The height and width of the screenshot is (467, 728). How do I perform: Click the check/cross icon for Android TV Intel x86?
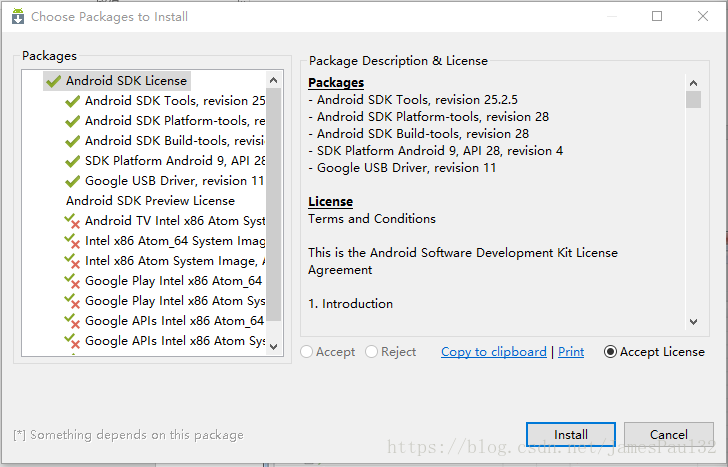click(x=72, y=221)
